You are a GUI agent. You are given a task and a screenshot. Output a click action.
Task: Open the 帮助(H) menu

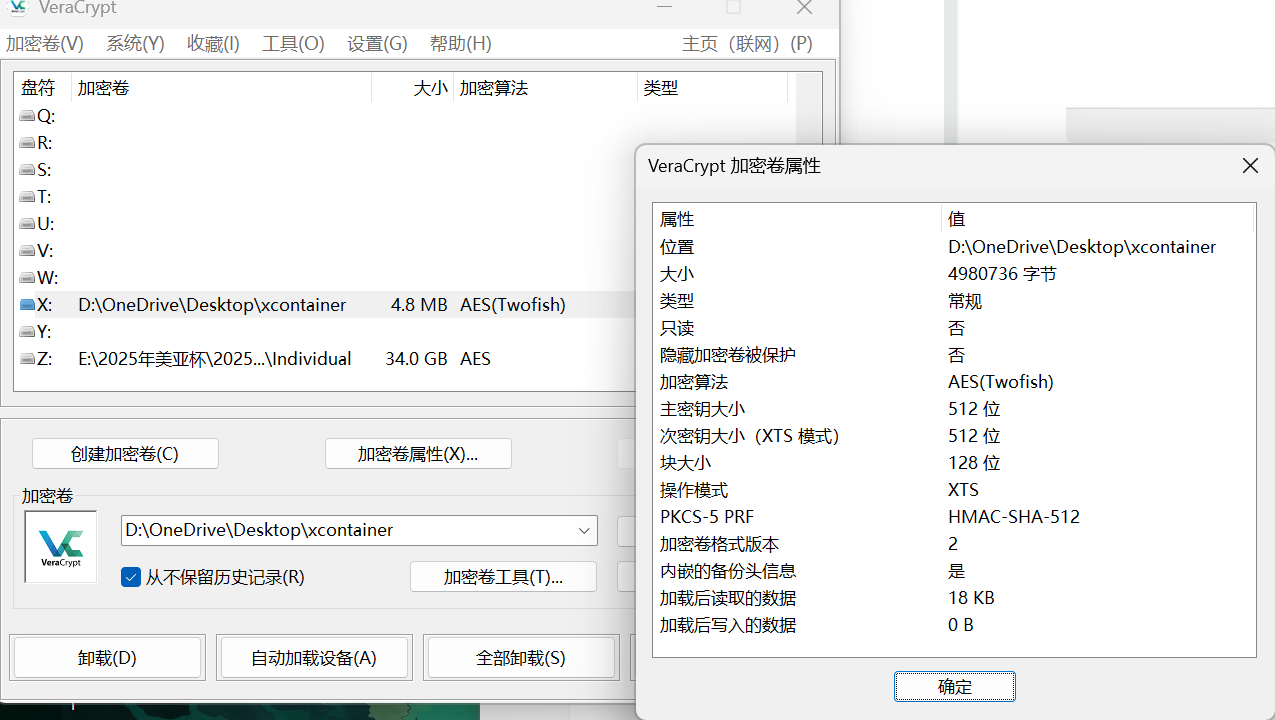pos(461,44)
